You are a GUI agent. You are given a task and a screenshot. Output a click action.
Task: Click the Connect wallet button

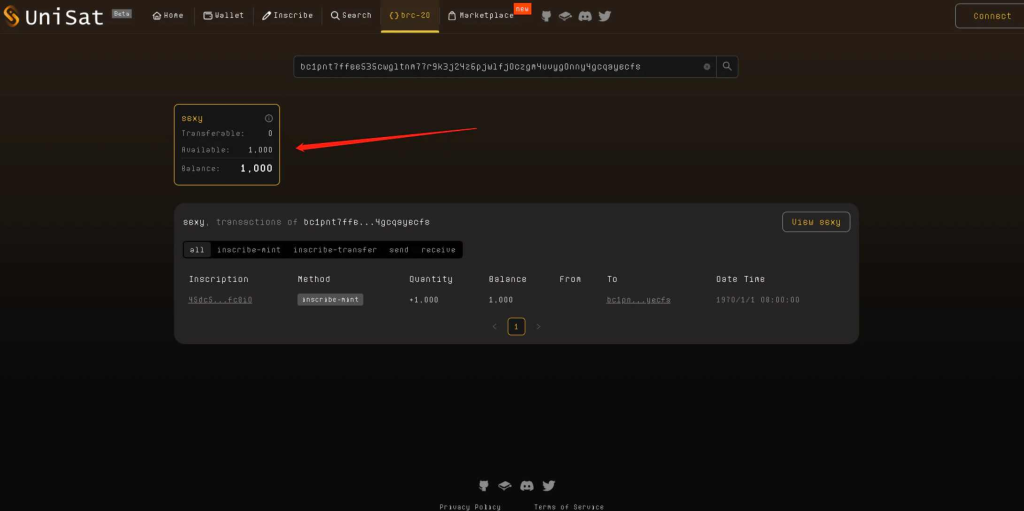(991, 16)
